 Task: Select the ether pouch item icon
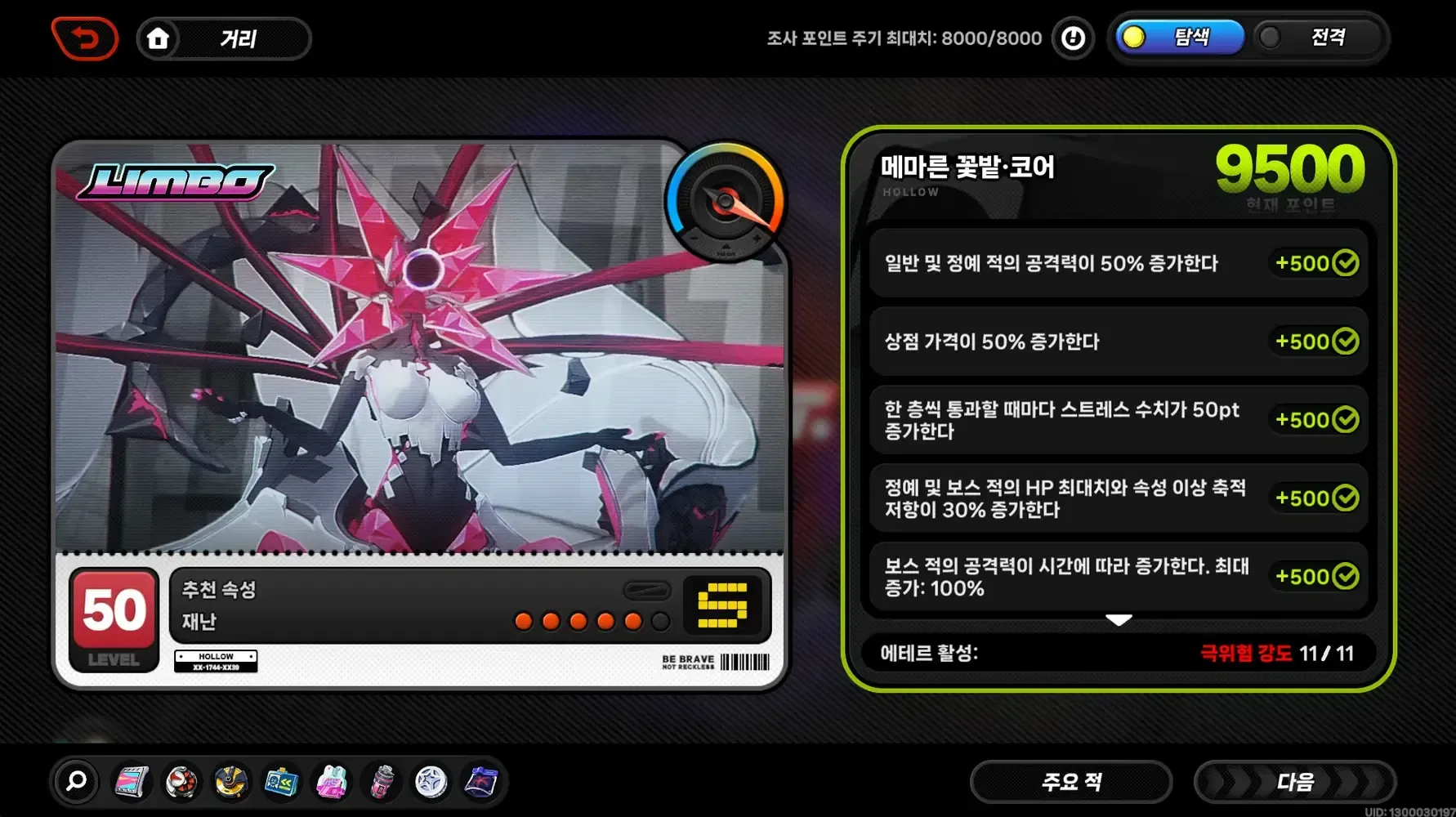pos(482,782)
